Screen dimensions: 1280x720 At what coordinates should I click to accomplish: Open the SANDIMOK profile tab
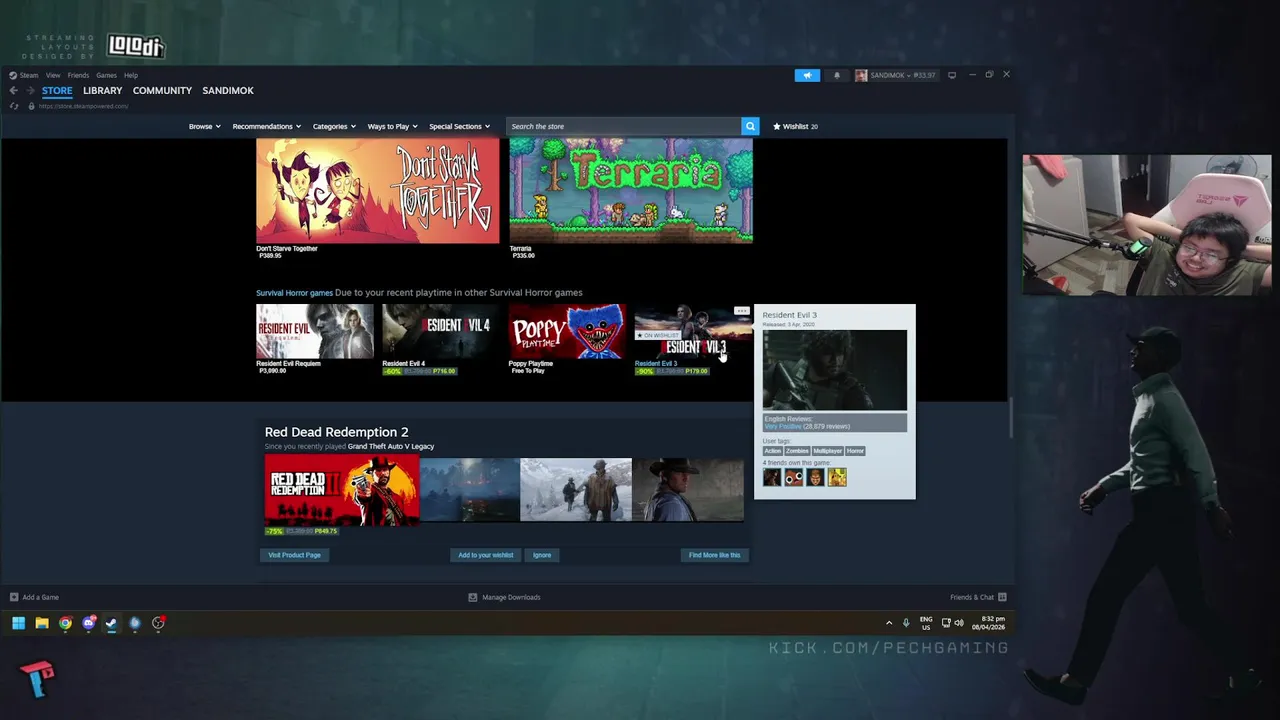228,91
